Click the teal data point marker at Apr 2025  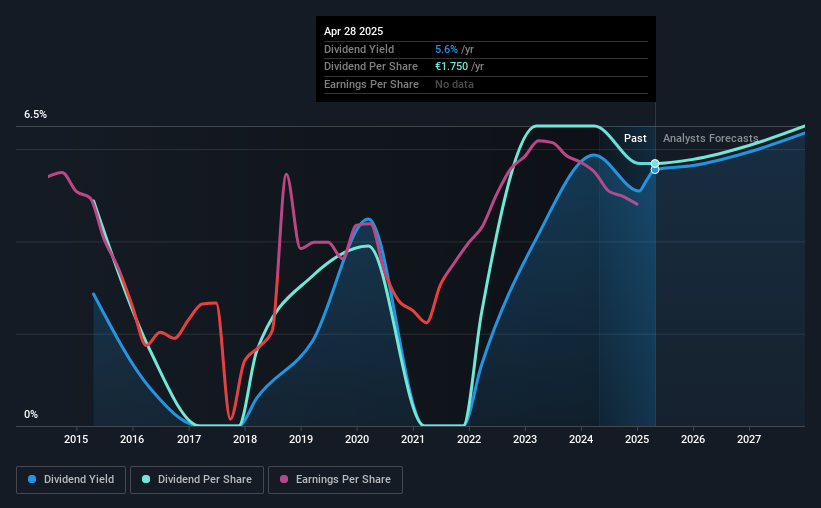tap(655, 163)
